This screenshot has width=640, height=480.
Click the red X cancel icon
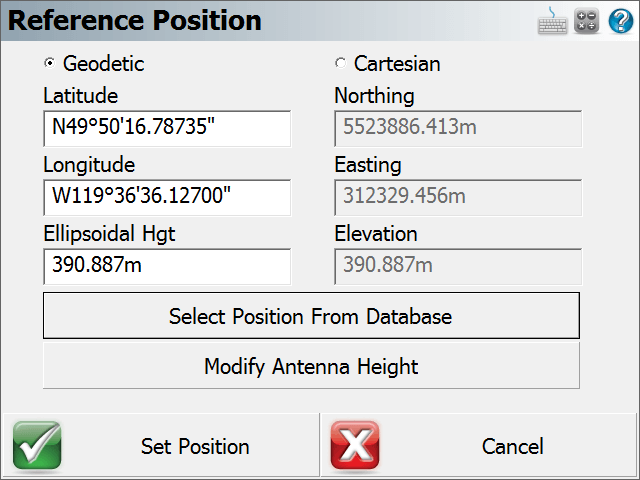(355, 446)
